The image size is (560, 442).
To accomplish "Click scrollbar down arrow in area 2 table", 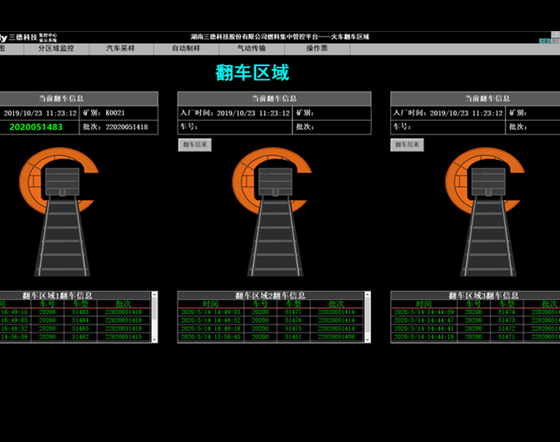I will (368, 340).
